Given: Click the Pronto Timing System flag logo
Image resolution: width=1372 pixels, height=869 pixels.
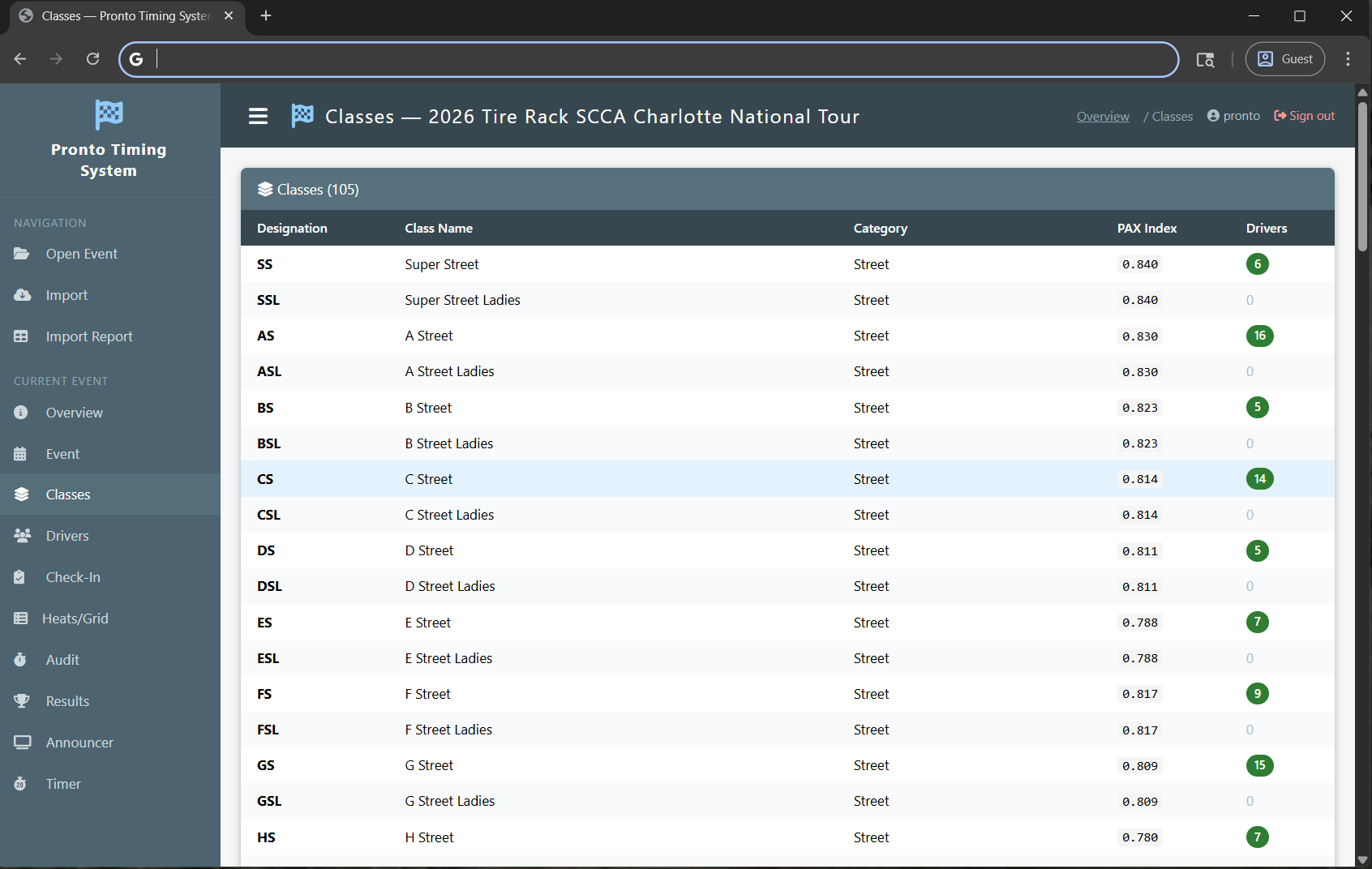Looking at the screenshot, I should (x=109, y=114).
